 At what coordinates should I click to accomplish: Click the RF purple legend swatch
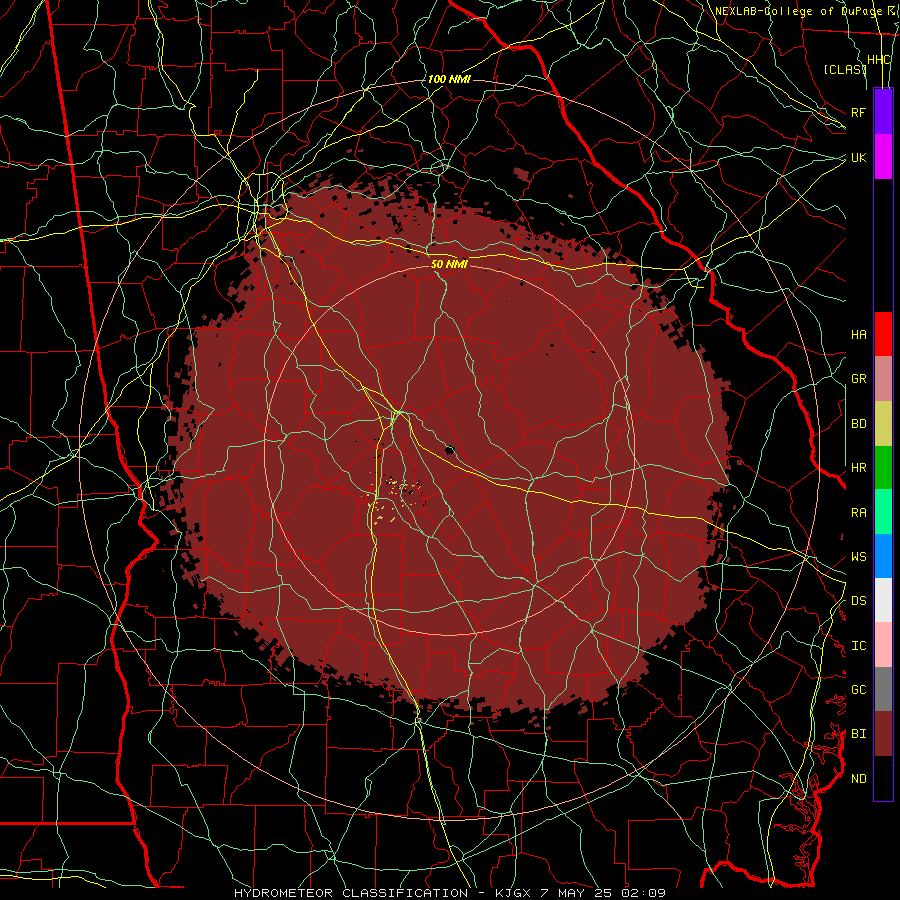[883, 111]
